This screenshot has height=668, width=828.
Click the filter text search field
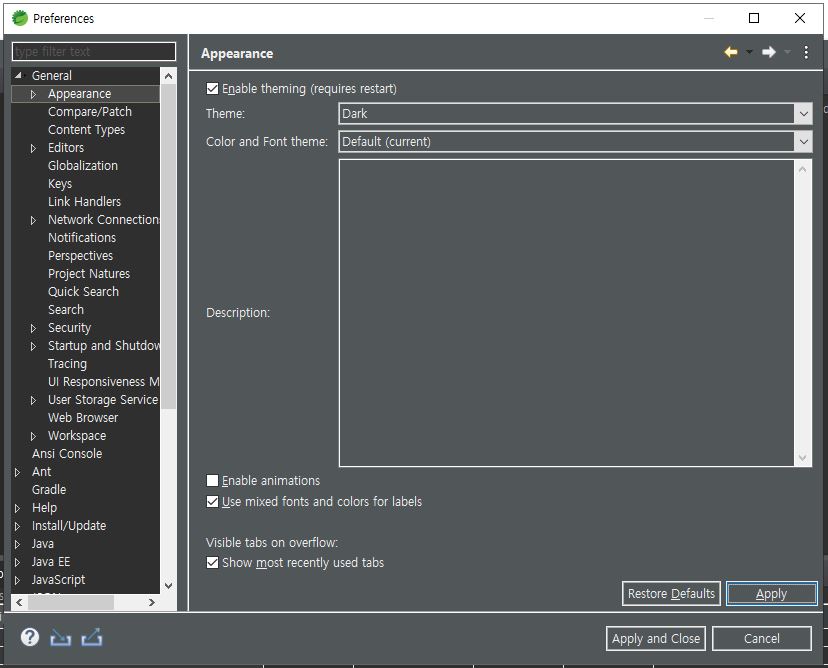point(94,52)
